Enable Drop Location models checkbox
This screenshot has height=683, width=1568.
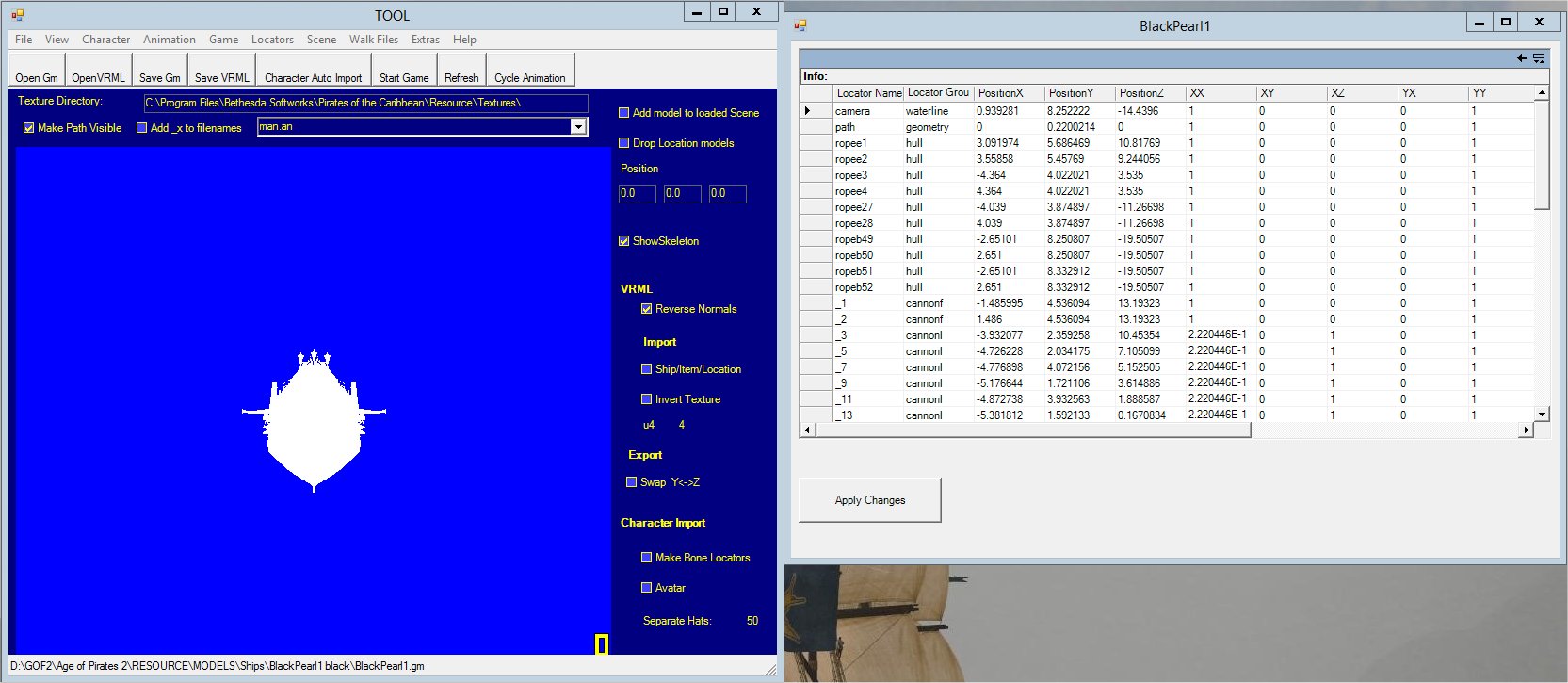point(623,143)
